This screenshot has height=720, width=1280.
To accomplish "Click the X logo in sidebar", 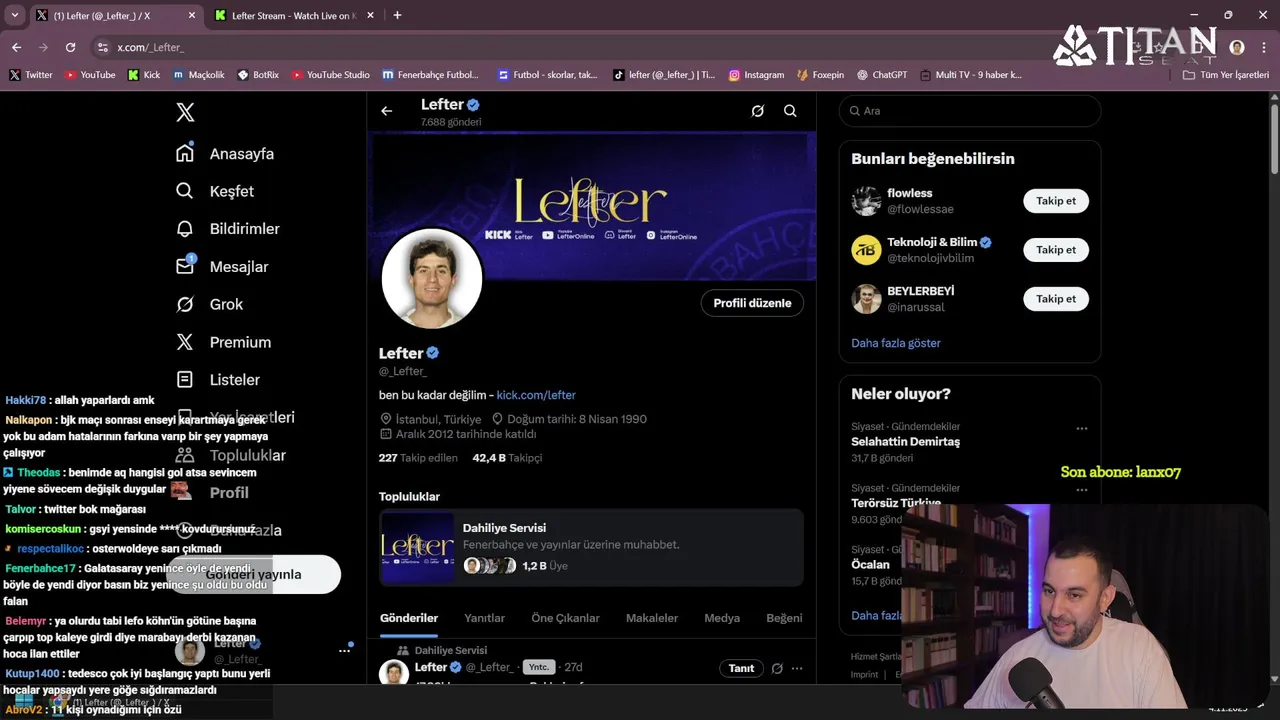I will 185,112.
